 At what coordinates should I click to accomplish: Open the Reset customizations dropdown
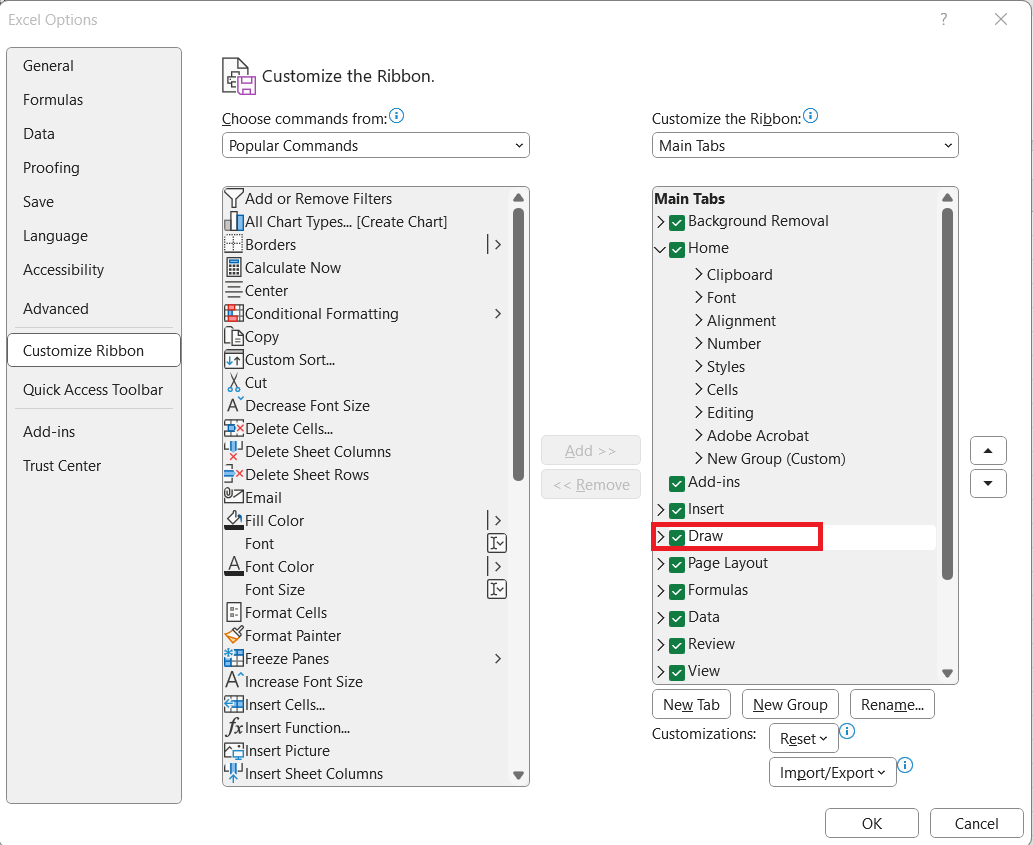(x=804, y=738)
